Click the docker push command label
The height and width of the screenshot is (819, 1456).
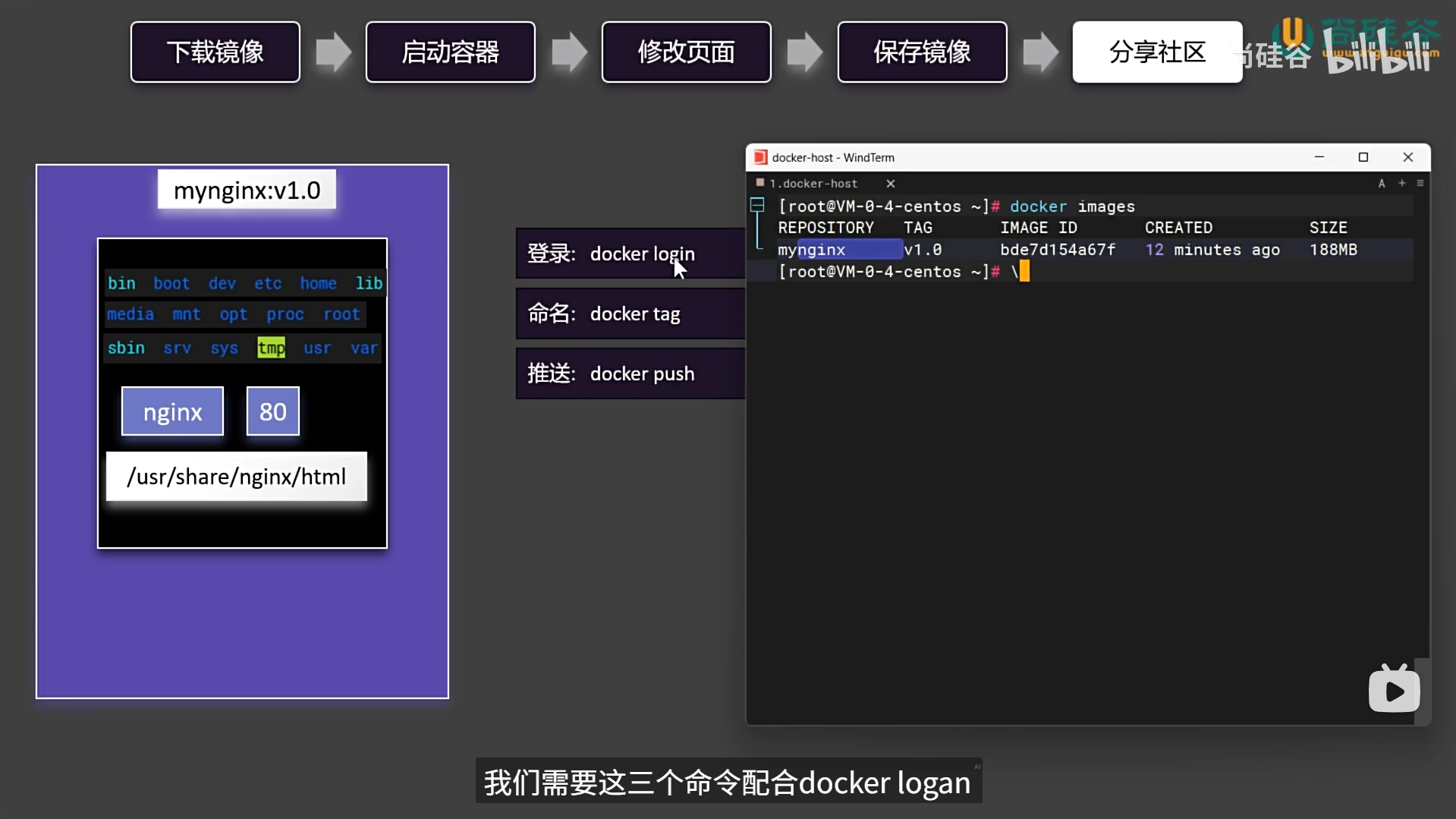643,373
